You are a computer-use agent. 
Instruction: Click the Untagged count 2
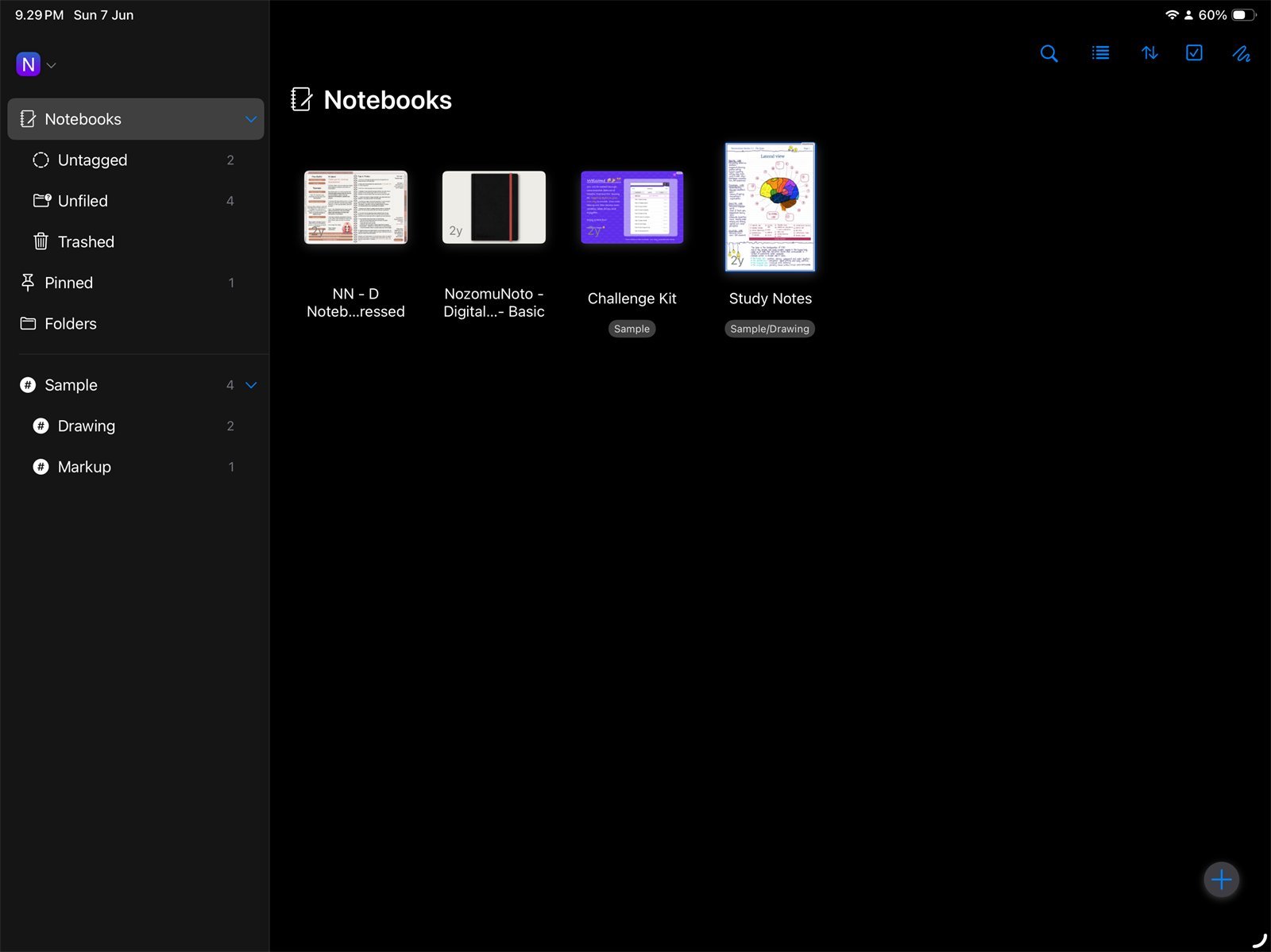230,160
